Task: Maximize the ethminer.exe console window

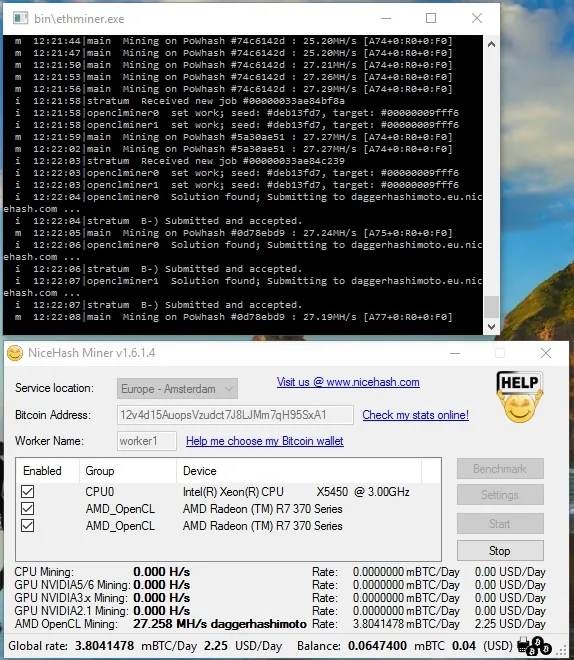Action: [431, 19]
